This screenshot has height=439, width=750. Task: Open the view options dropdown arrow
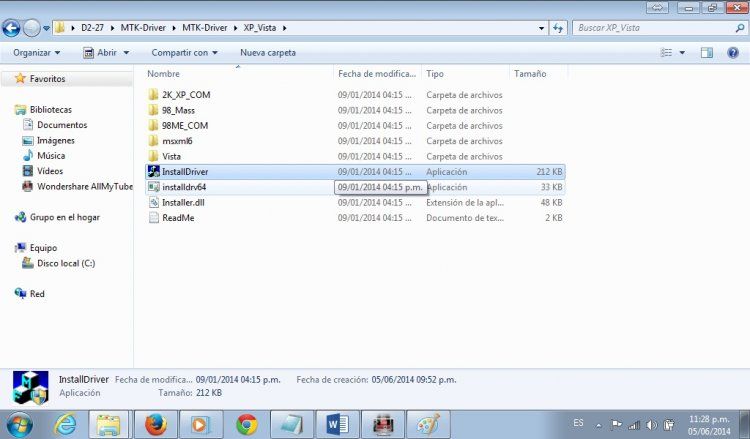tap(682, 53)
